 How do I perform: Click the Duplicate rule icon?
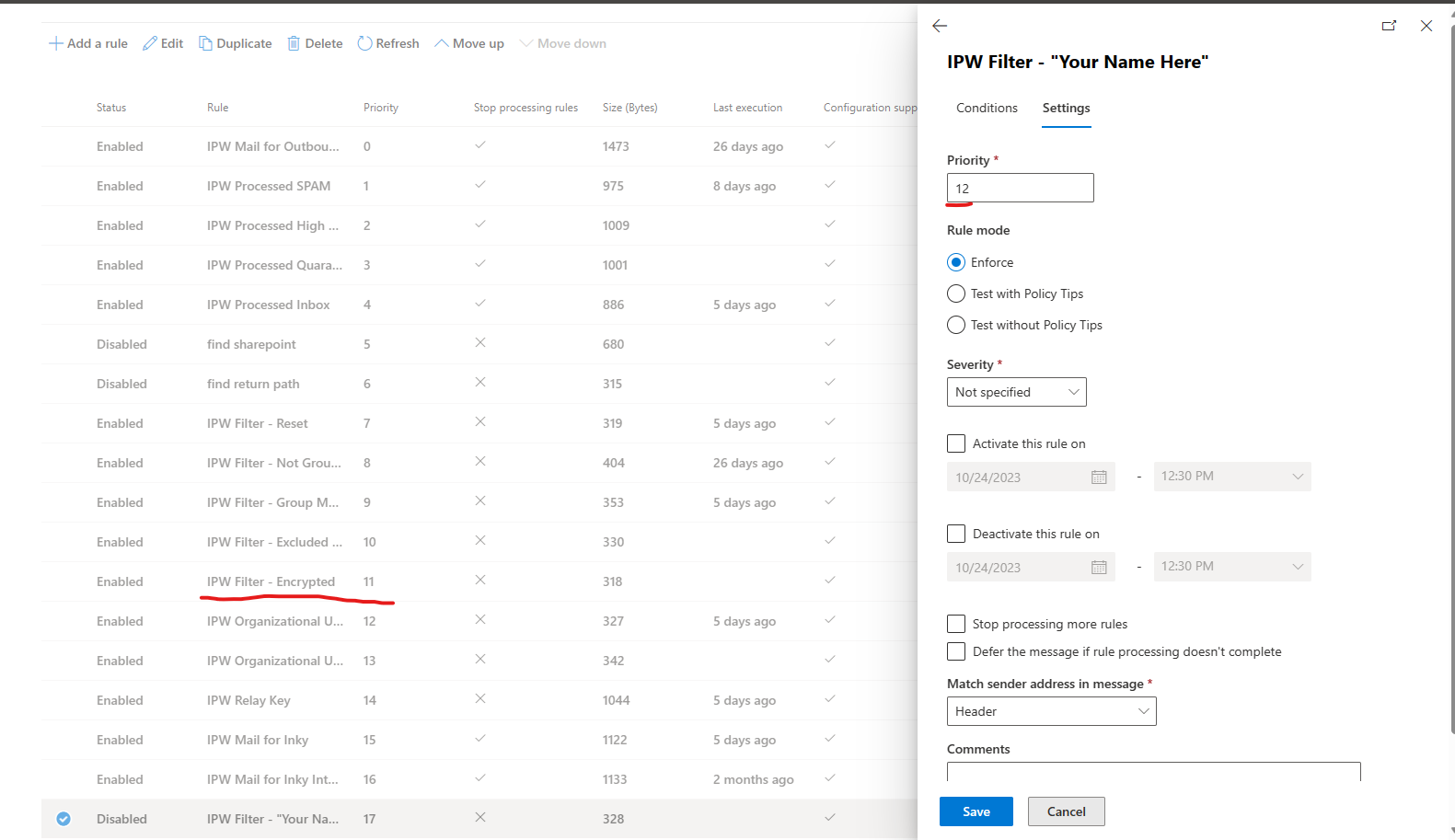tap(205, 43)
